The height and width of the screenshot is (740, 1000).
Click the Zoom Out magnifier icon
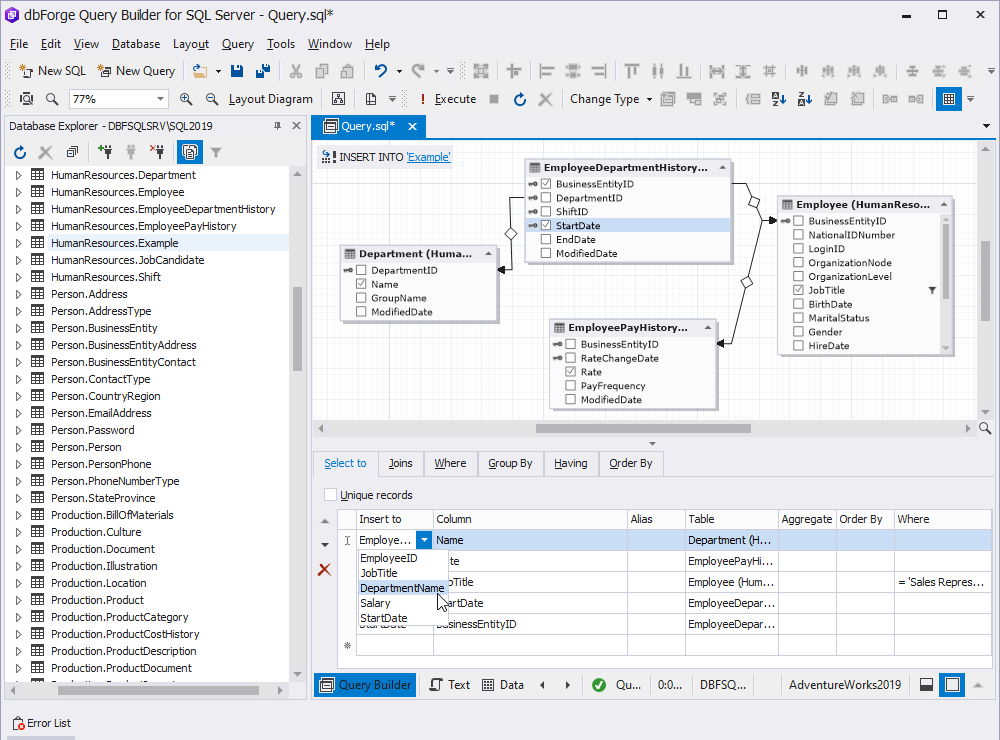click(x=212, y=99)
